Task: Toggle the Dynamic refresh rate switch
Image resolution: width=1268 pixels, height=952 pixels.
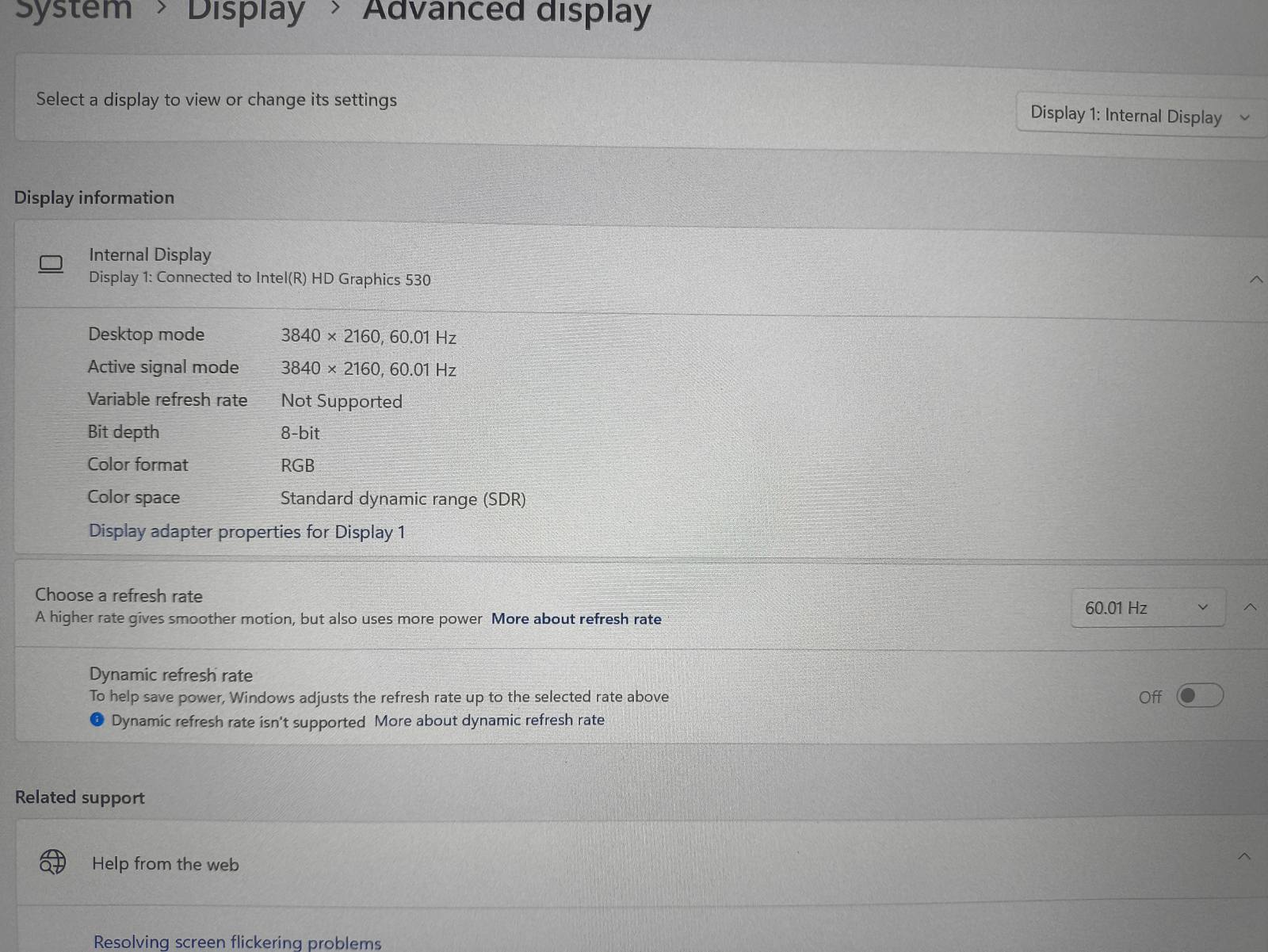Action: click(x=1199, y=696)
